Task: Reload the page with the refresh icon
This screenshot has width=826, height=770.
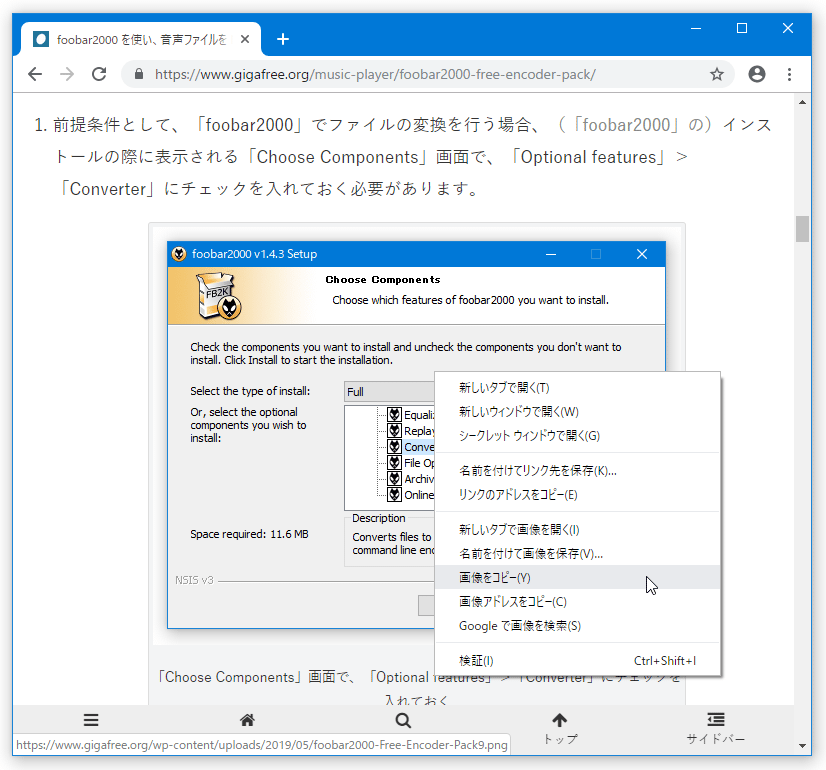Action: [x=99, y=74]
